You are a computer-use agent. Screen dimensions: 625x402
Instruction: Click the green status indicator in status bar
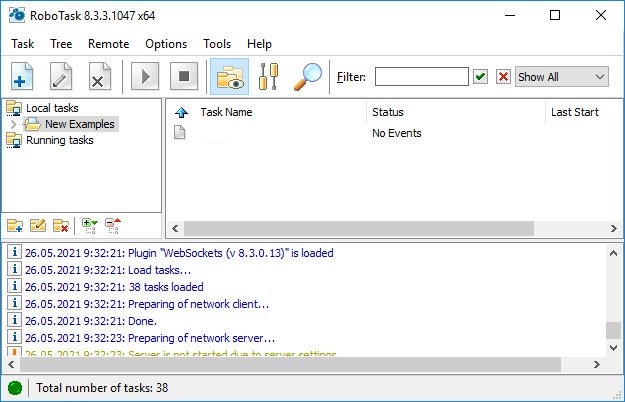click(15, 388)
